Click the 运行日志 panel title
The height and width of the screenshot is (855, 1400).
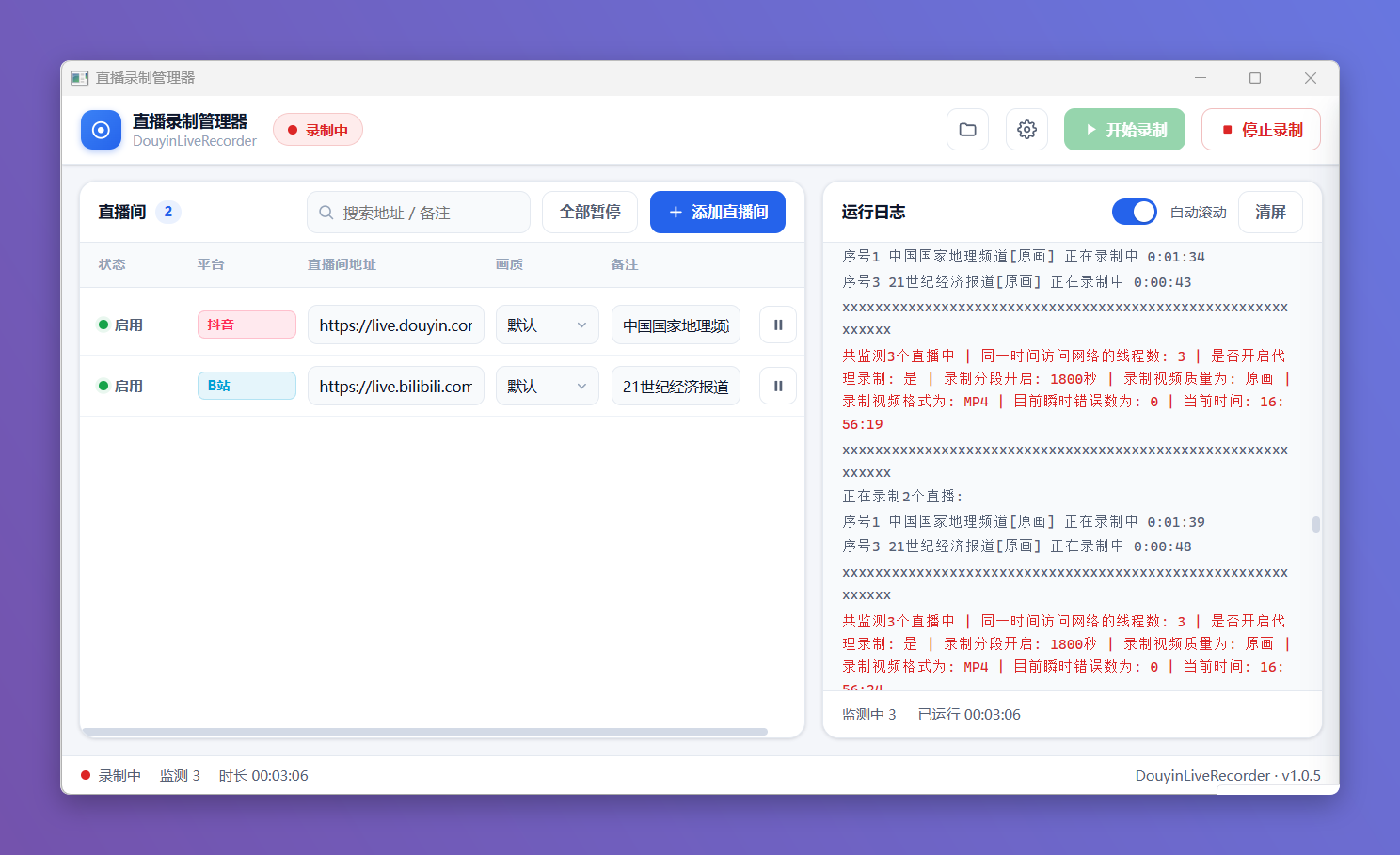click(x=873, y=212)
